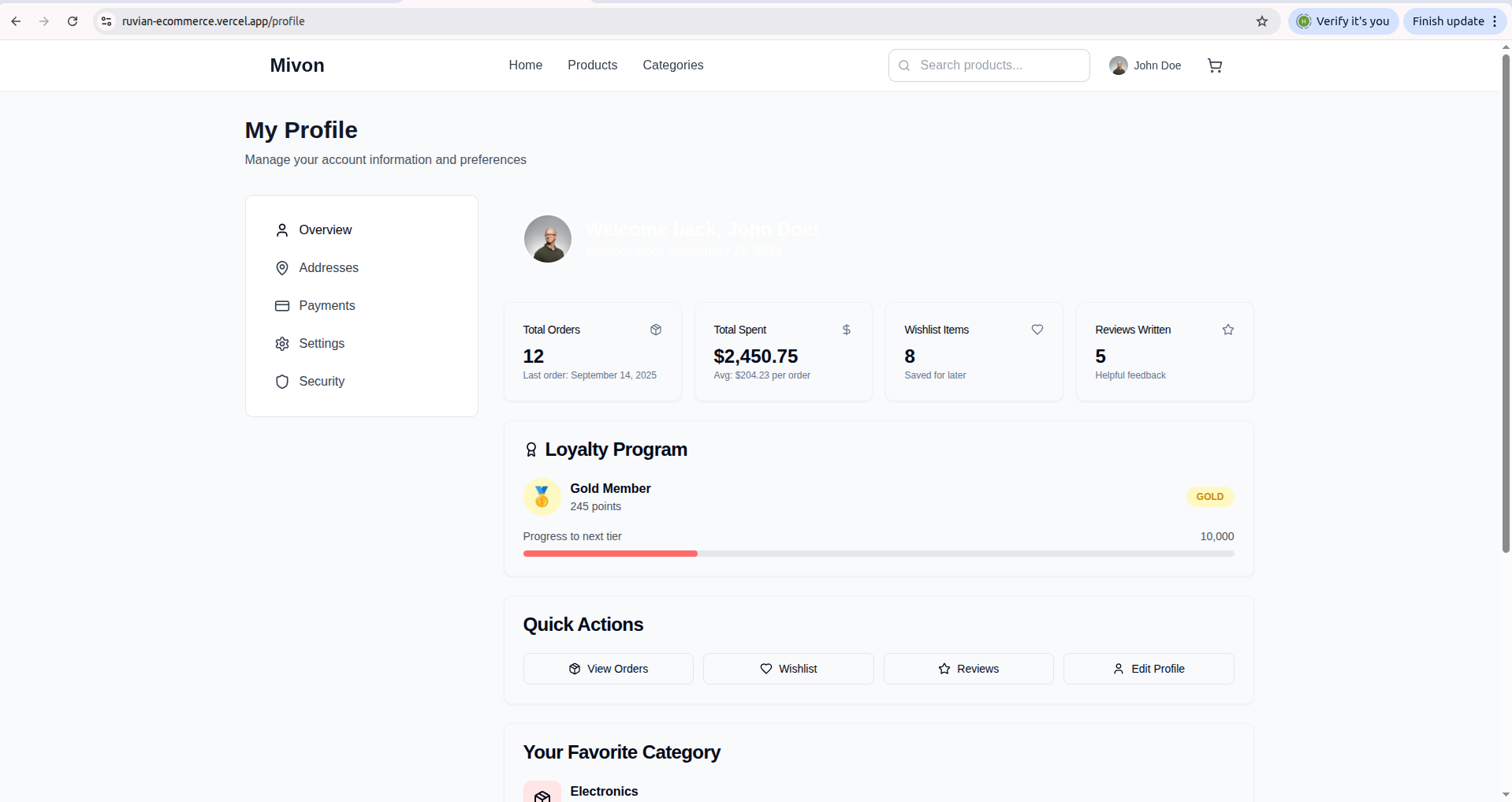This screenshot has height=802, width=1512.
Task: Click the GOLD tier badge
Action: click(x=1210, y=497)
